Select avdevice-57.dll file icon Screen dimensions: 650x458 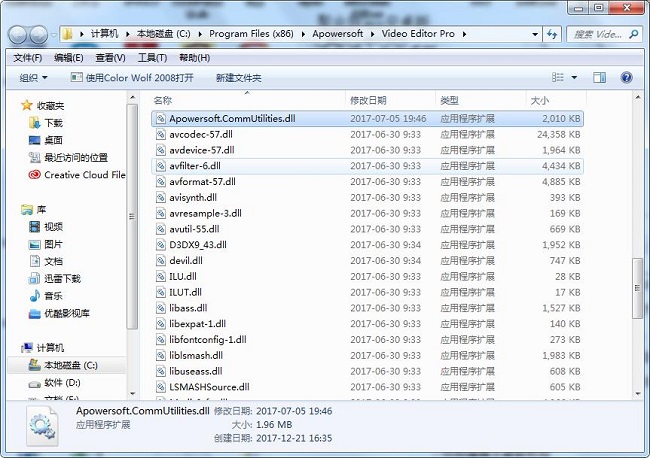click(x=161, y=150)
